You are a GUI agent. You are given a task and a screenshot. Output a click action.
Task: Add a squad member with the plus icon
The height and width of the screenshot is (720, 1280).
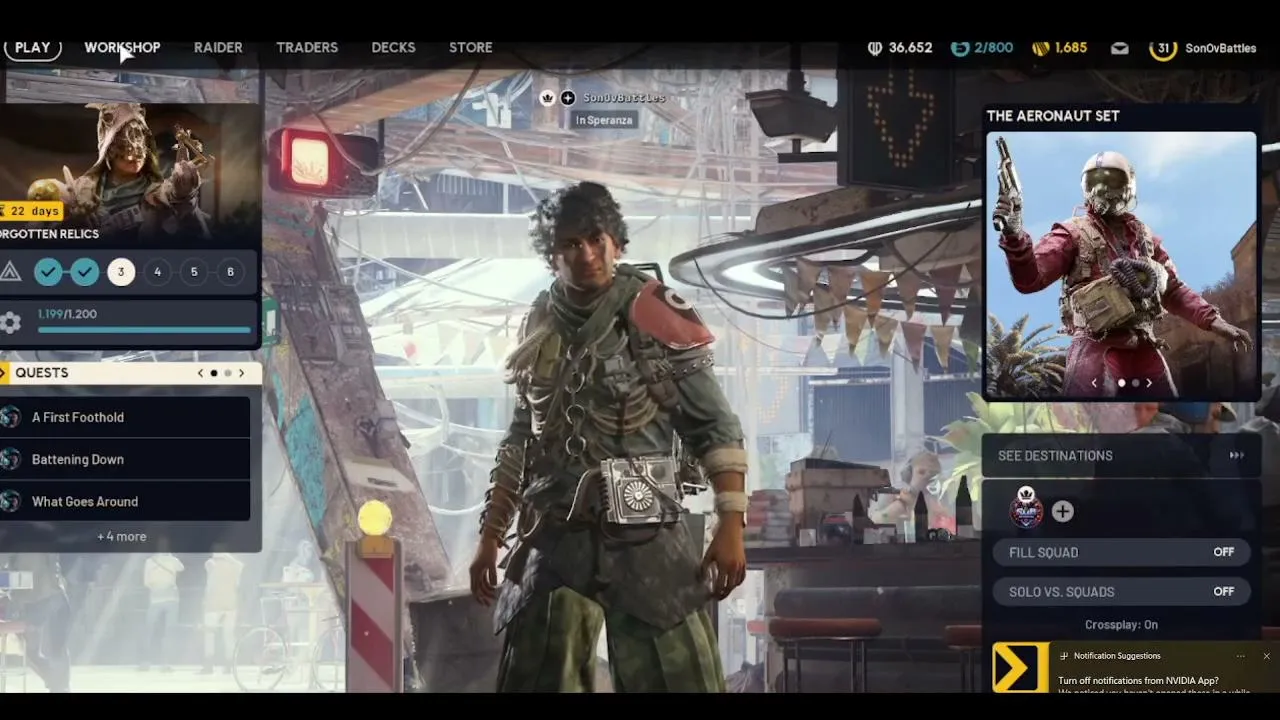tap(1062, 512)
